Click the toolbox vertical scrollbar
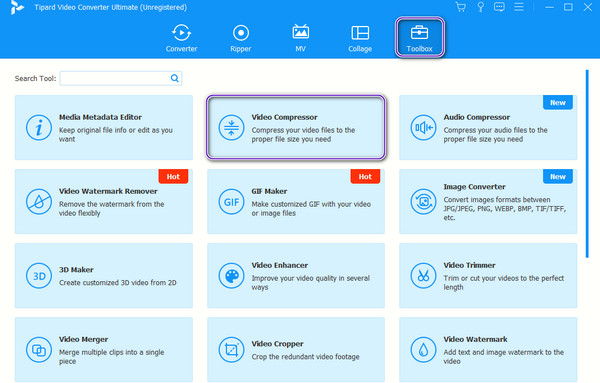Image resolution: width=600 pixels, height=383 pixels. (x=587, y=164)
